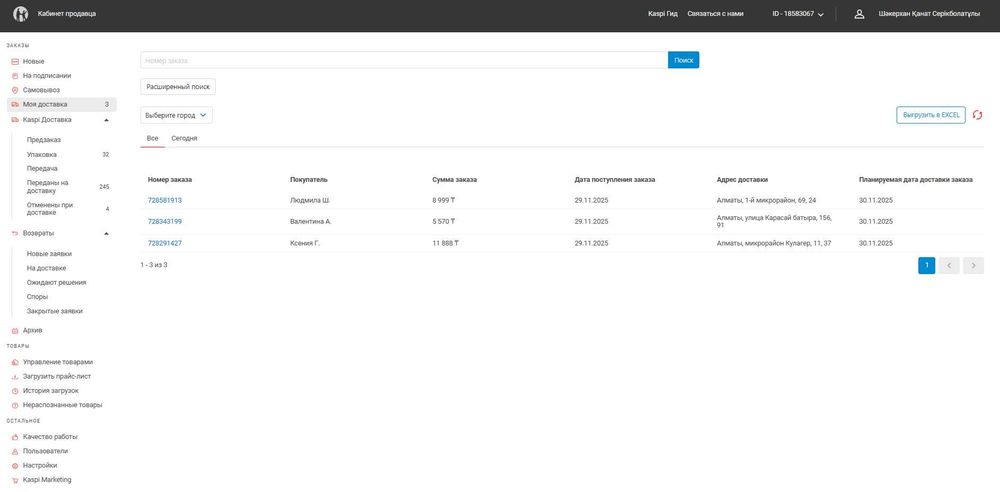Screen dimensions: 1000x492
Task: Click the blue Поиск button
Action: coord(684,60)
